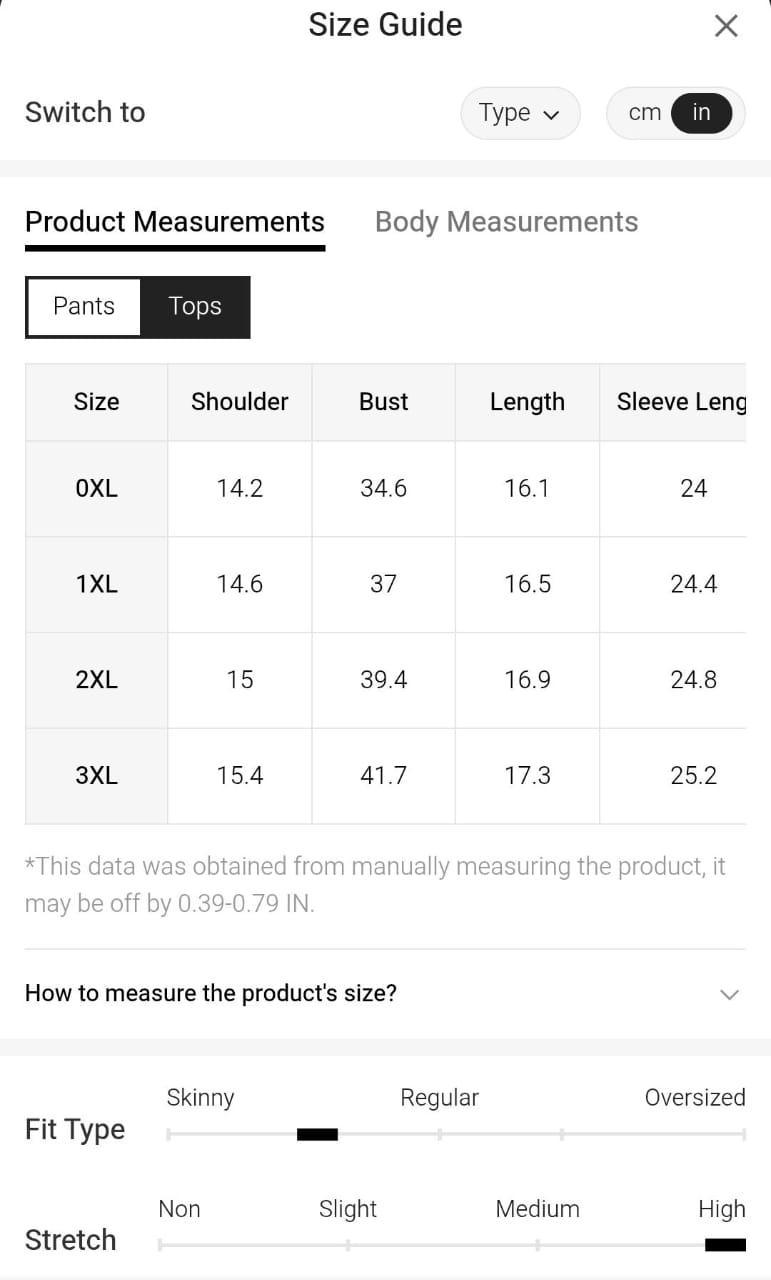Image resolution: width=771 pixels, height=1280 pixels.
Task: Click the Stretch slider High marker
Action: [725, 1245]
